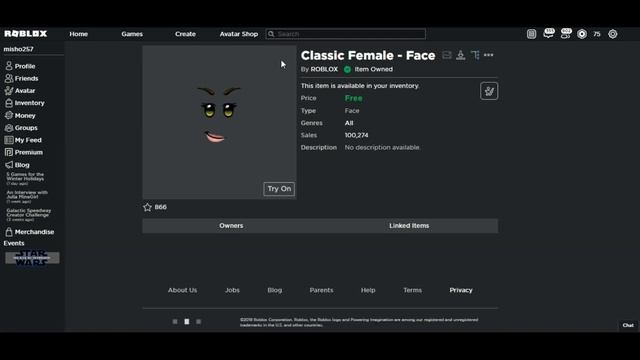Open the Blog footer link
The height and width of the screenshot is (360, 640).
[275, 290]
